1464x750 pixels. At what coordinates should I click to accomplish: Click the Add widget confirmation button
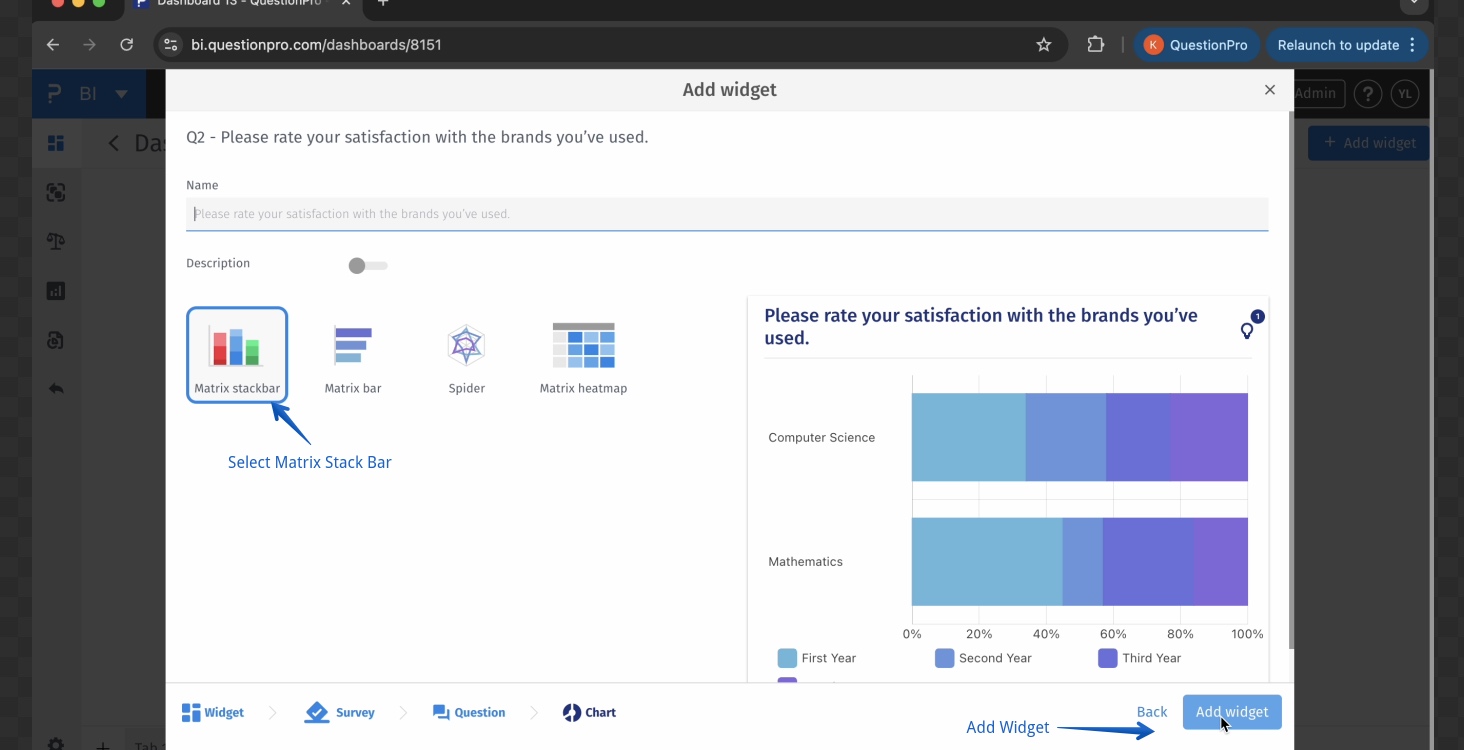point(1232,712)
